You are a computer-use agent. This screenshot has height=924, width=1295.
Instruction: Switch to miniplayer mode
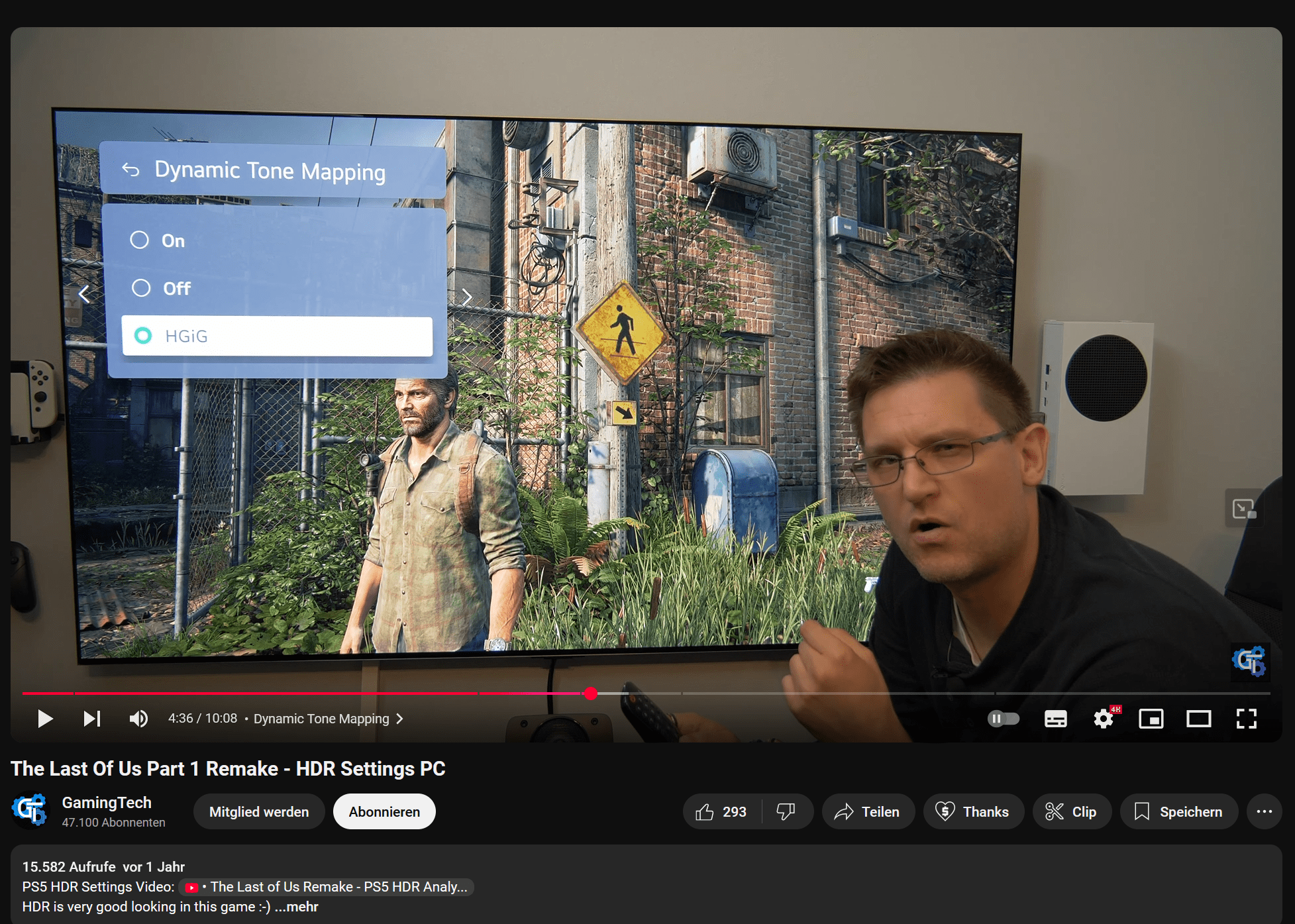point(1151,719)
